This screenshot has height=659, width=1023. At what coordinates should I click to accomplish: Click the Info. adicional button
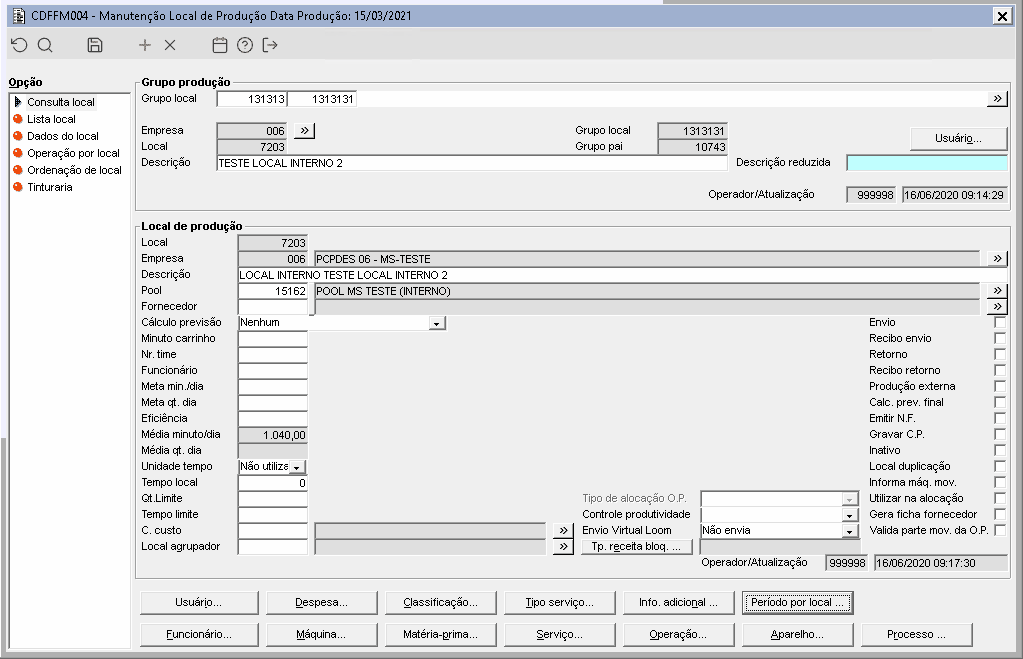[x=679, y=602]
